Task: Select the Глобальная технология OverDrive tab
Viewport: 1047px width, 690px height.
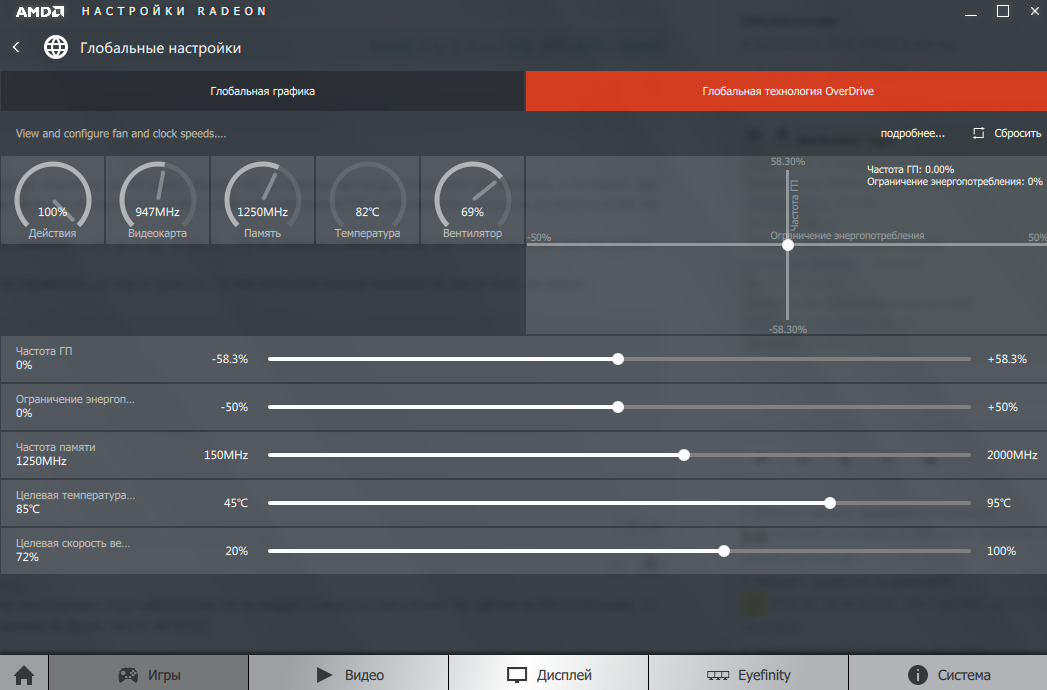Action: (786, 91)
